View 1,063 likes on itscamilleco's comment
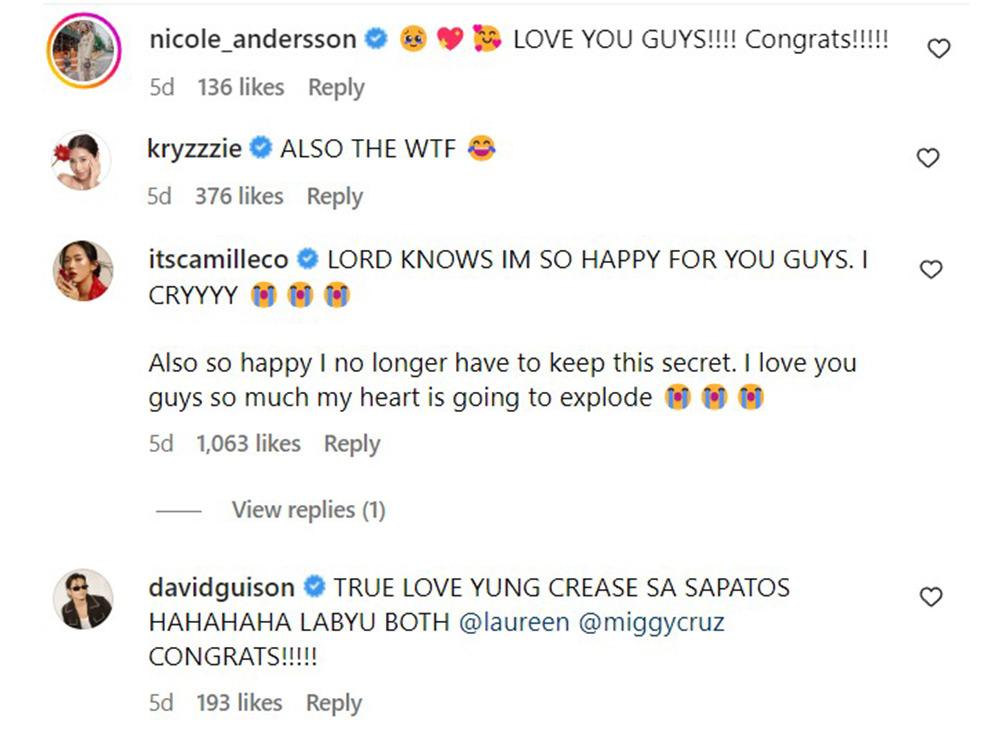1000x750 pixels. point(248,443)
